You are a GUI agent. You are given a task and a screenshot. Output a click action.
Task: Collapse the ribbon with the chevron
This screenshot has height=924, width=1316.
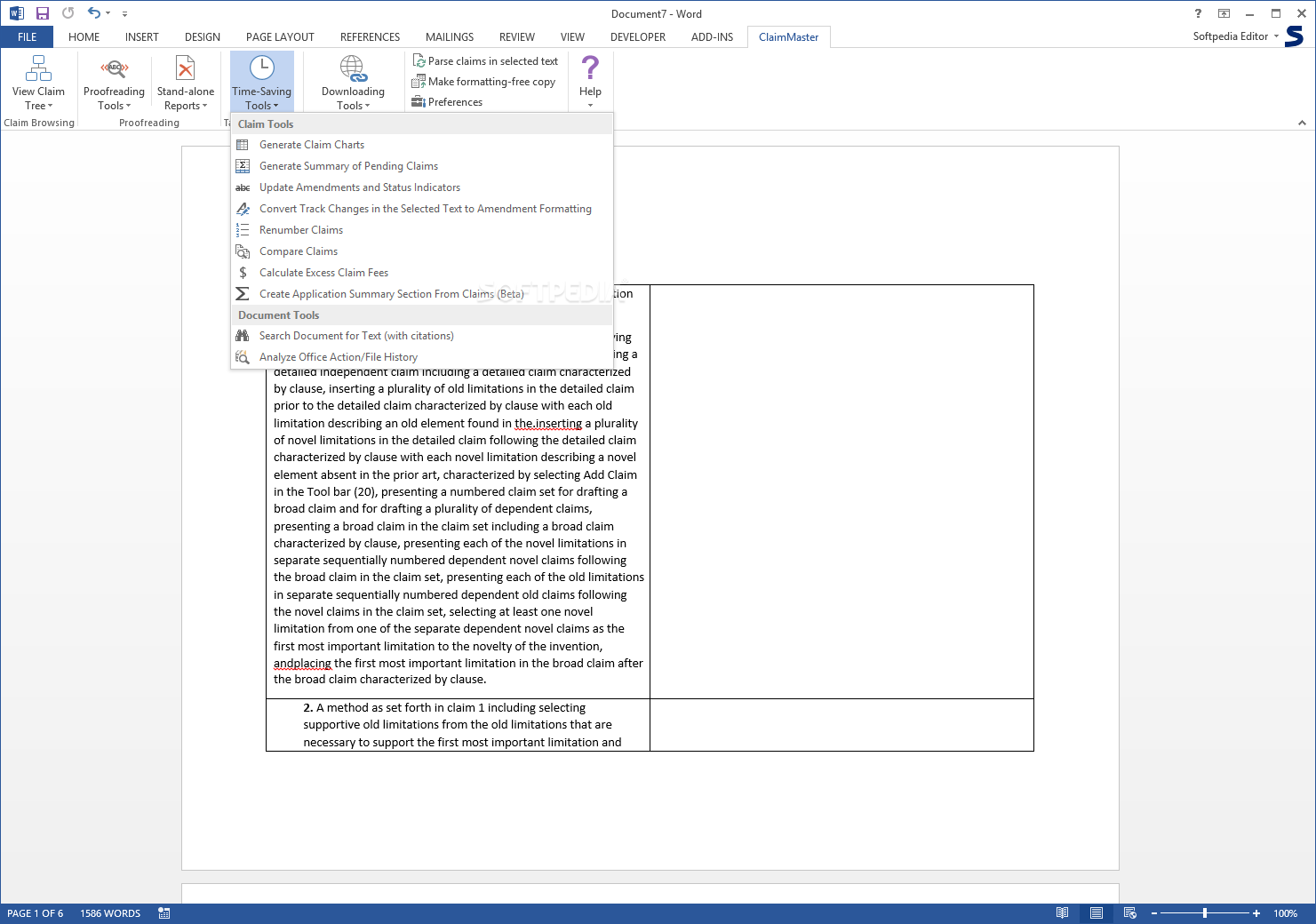click(1302, 123)
